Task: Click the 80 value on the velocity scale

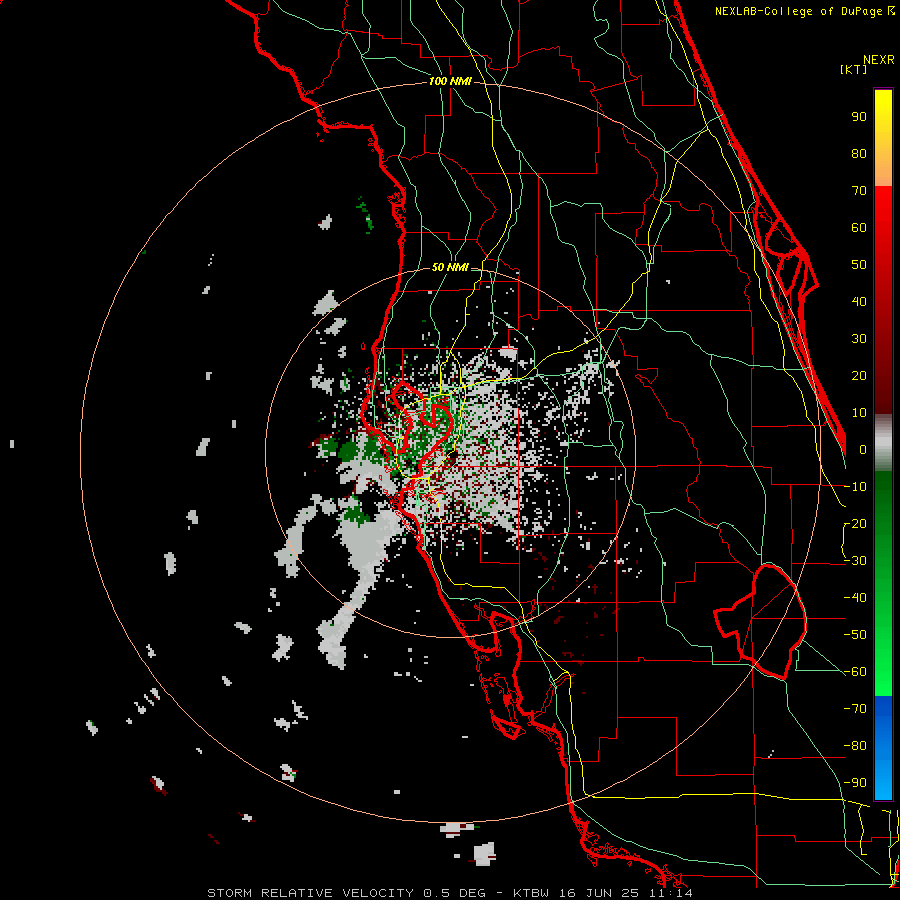Action: click(x=859, y=153)
